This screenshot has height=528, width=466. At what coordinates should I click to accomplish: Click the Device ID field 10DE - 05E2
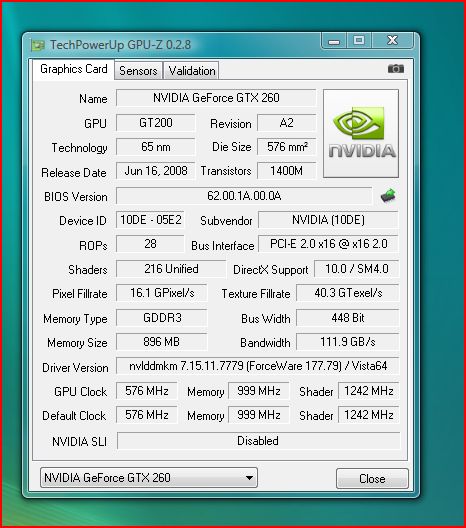click(151, 220)
